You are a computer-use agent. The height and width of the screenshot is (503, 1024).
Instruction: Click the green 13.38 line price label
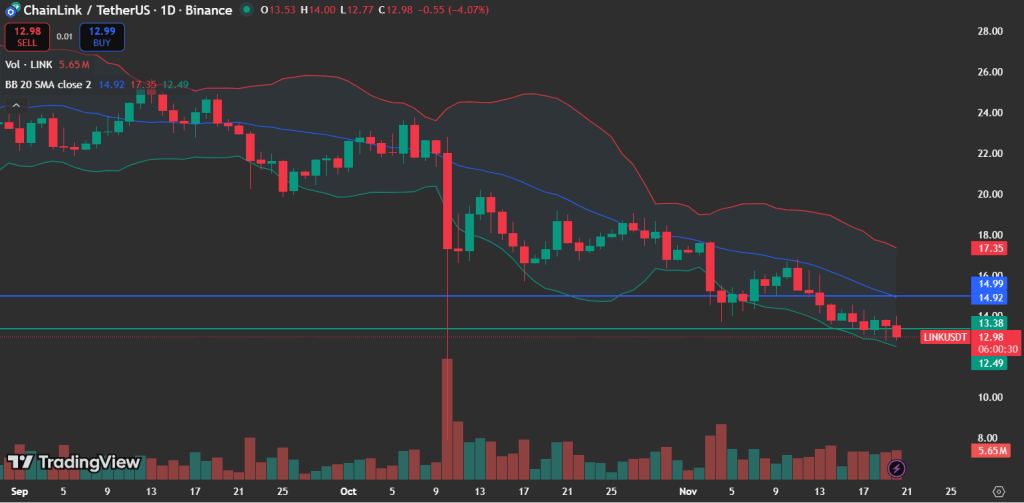[987, 323]
